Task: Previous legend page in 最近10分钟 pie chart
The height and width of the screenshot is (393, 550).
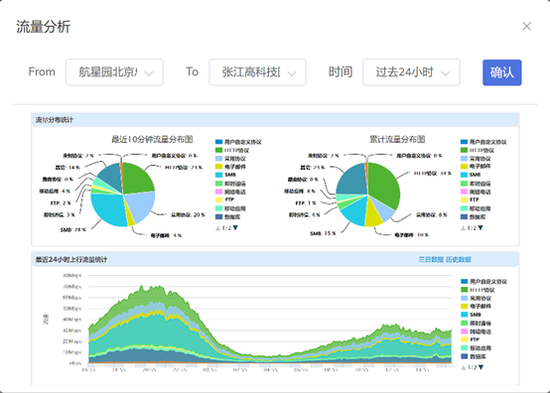Action: pyautogui.click(x=218, y=228)
